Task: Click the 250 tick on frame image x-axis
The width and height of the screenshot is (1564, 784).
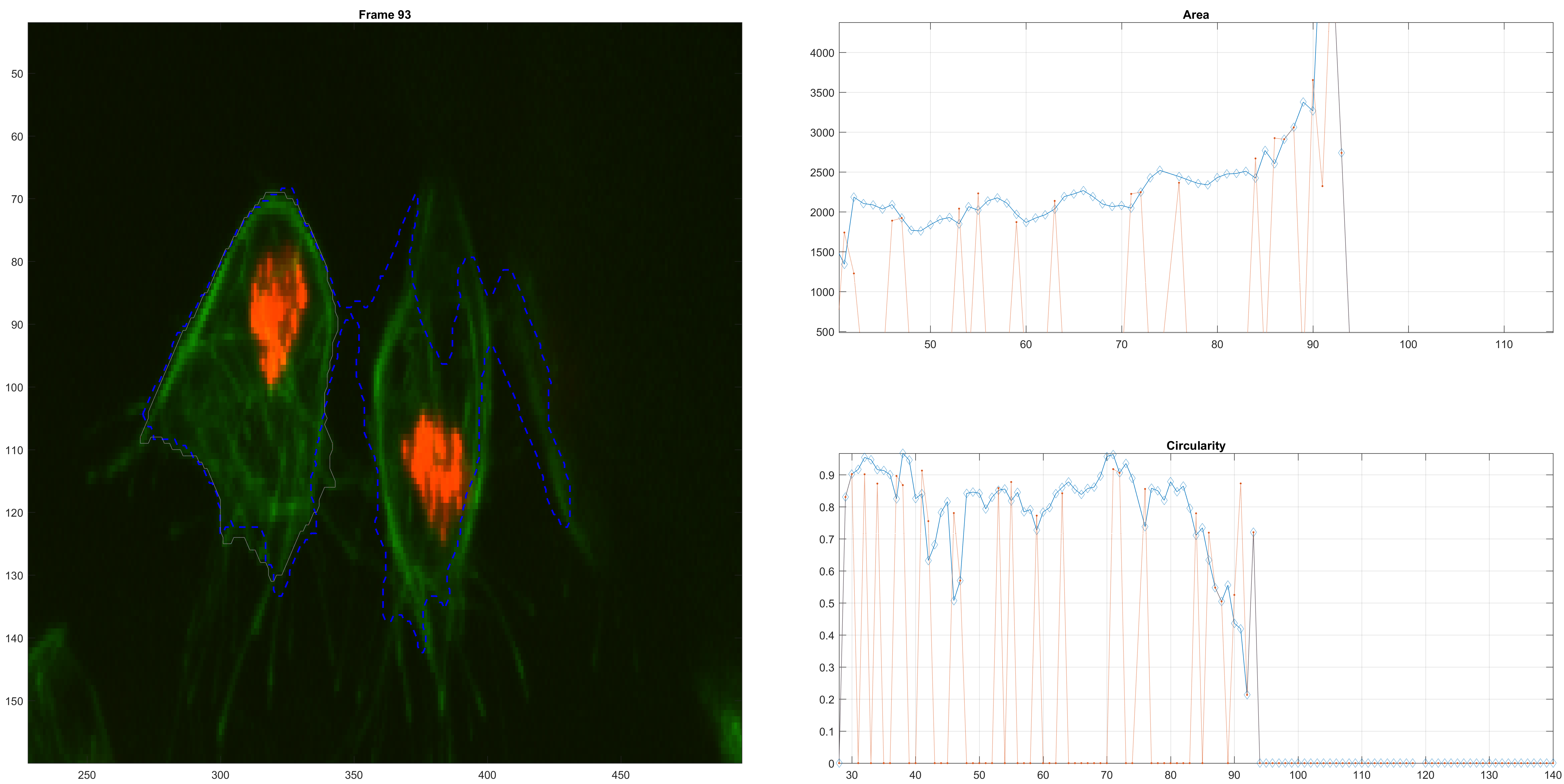Action: 87,775
